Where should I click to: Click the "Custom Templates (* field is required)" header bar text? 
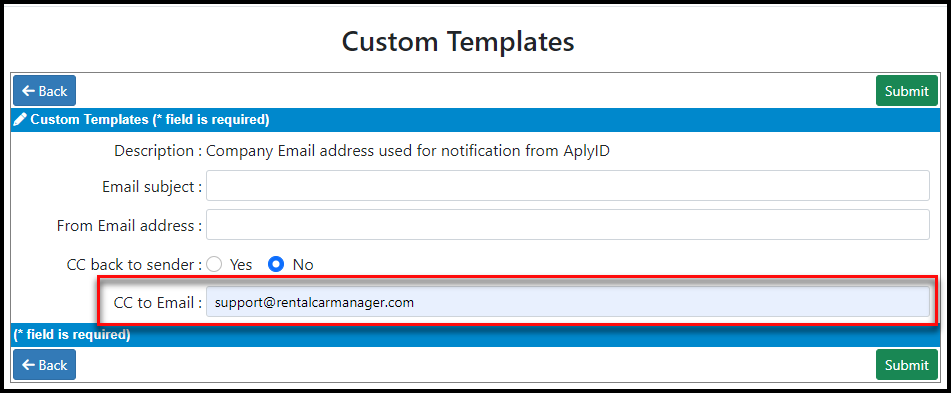[150, 119]
